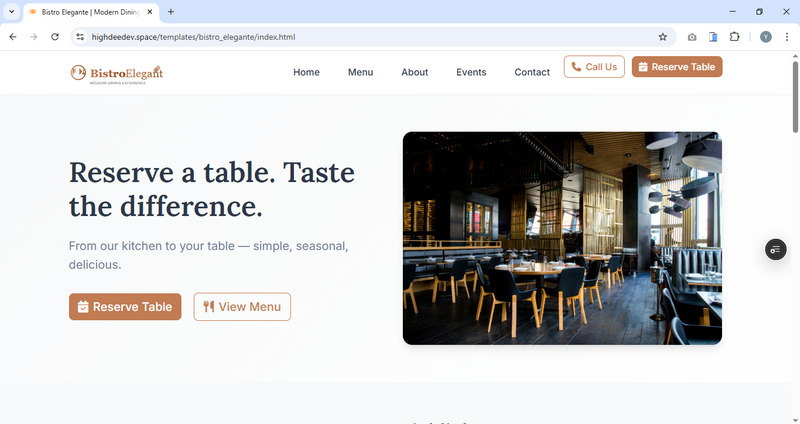Image resolution: width=800 pixels, height=424 pixels.
Task: Click the tagline 'From our kitchen to your table'
Action: (x=152, y=246)
